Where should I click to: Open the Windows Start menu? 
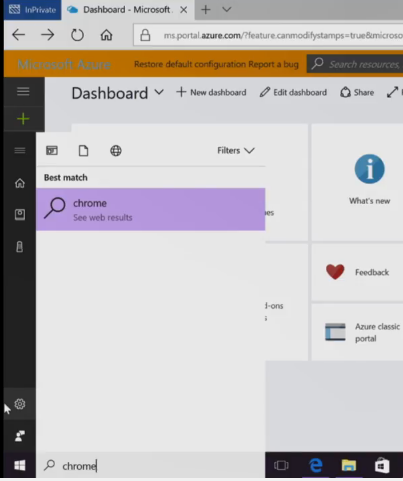pyautogui.click(x=20, y=465)
